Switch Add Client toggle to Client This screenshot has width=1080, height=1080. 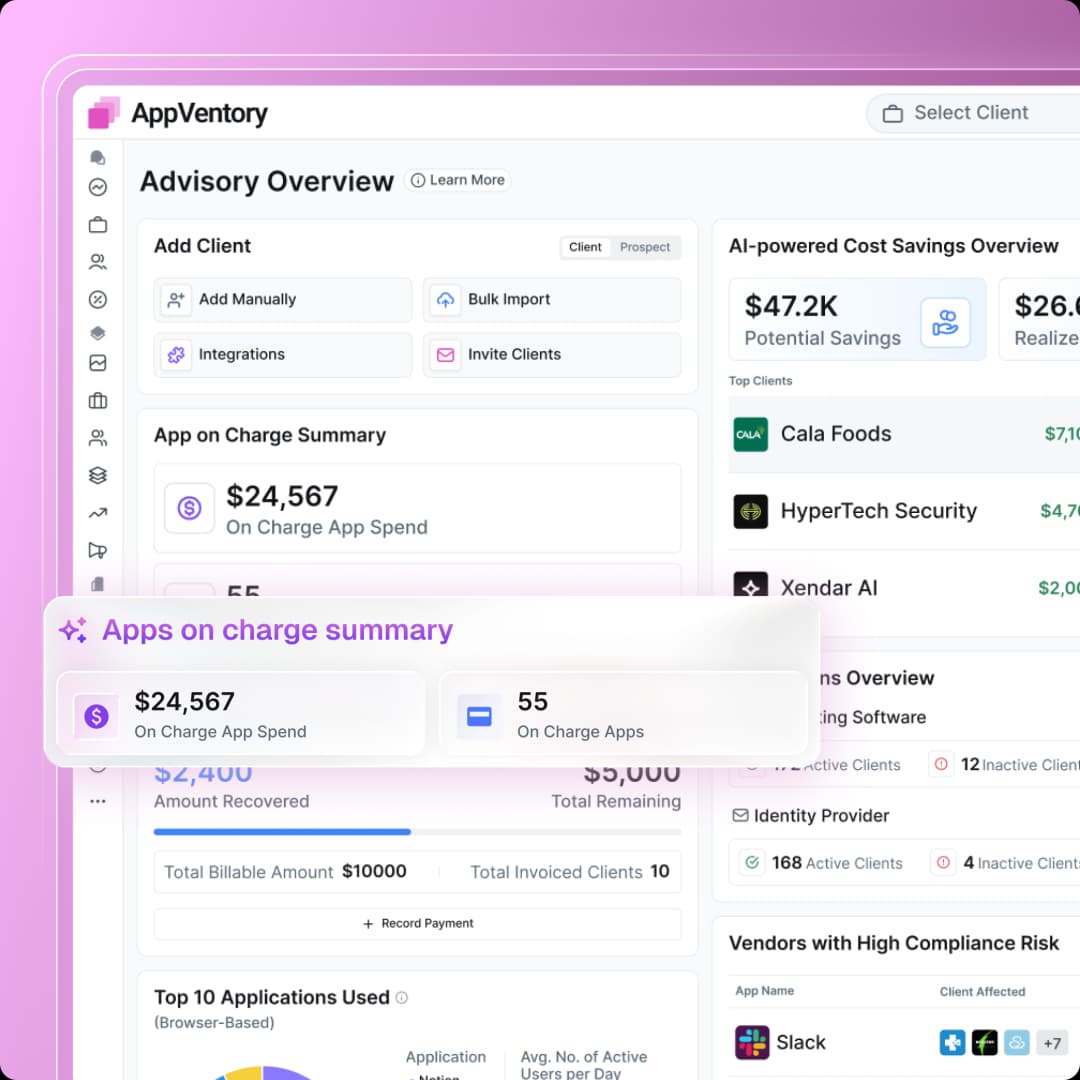click(585, 247)
